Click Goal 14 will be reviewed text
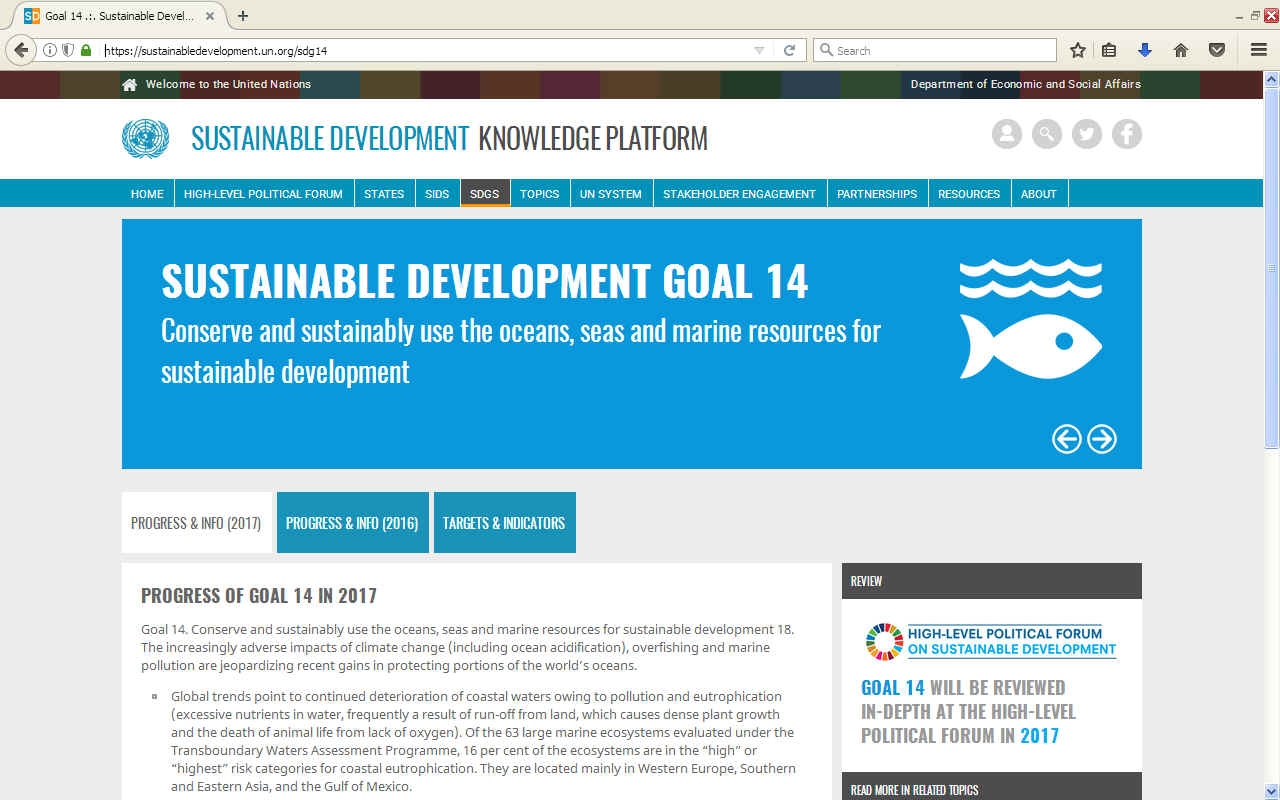This screenshot has height=800, width=1280. (968, 712)
